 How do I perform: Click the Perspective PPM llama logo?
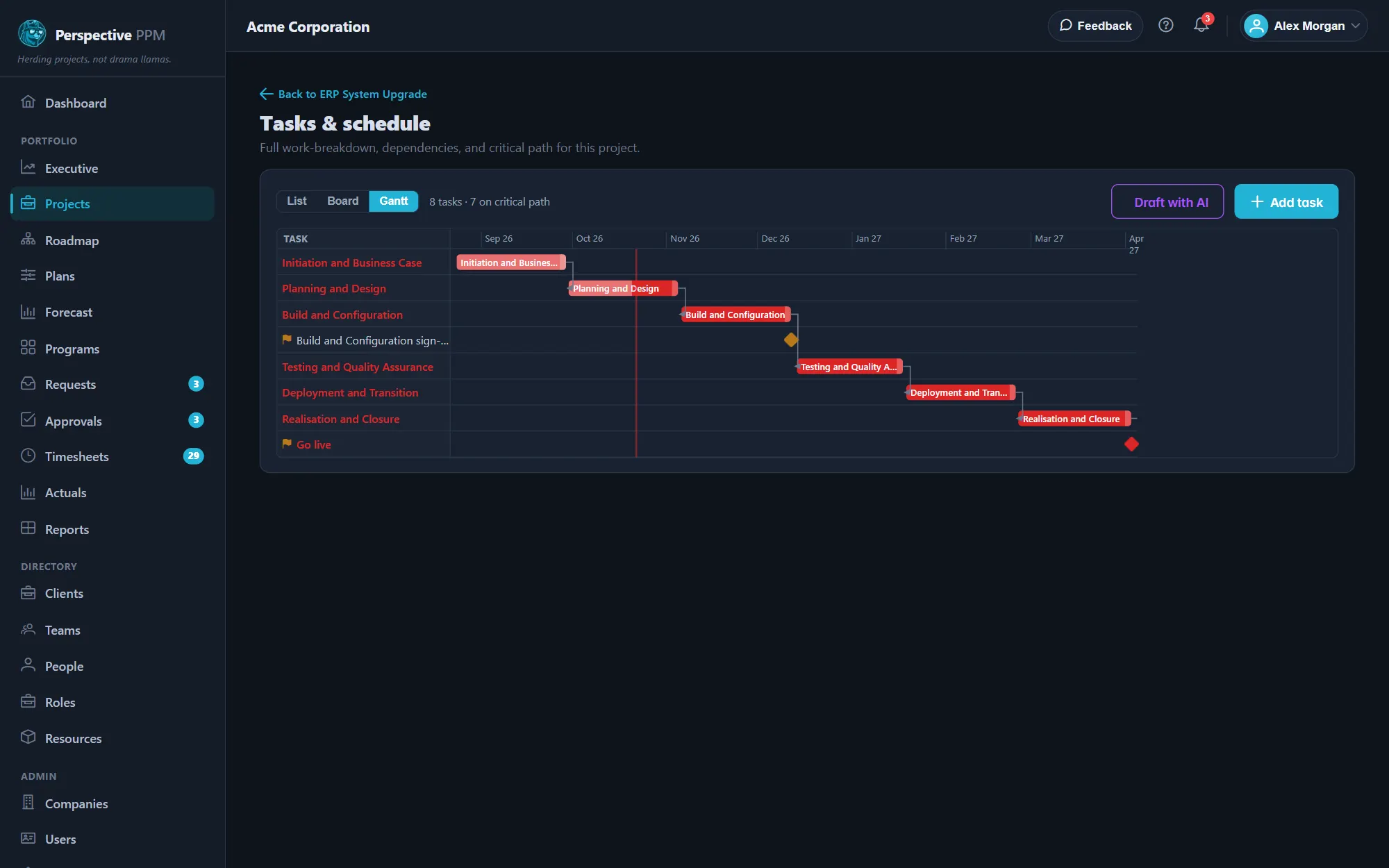(x=32, y=33)
